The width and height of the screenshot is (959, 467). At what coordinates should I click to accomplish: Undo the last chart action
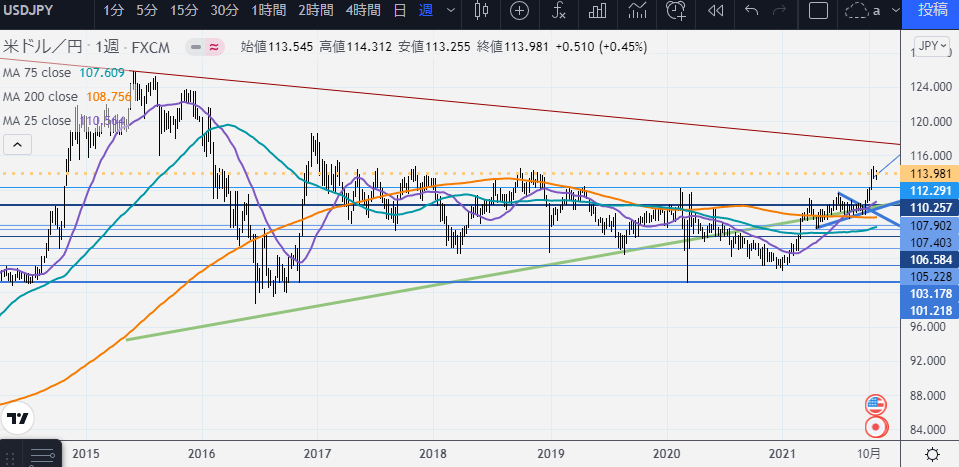tap(752, 10)
